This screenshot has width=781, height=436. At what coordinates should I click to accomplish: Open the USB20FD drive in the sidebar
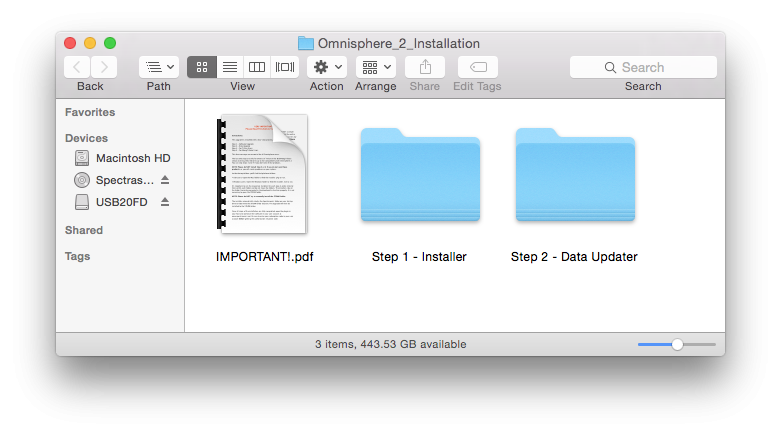coord(122,202)
